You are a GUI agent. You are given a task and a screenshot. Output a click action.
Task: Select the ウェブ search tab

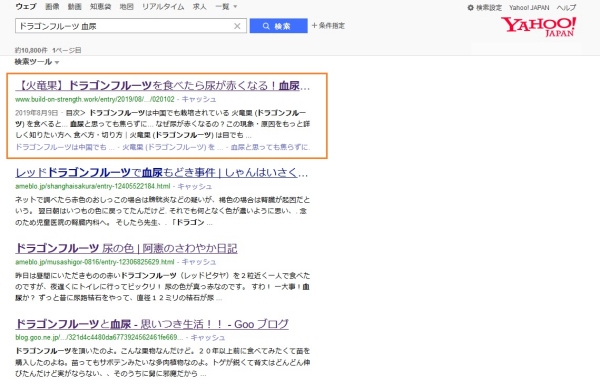tap(26, 7)
